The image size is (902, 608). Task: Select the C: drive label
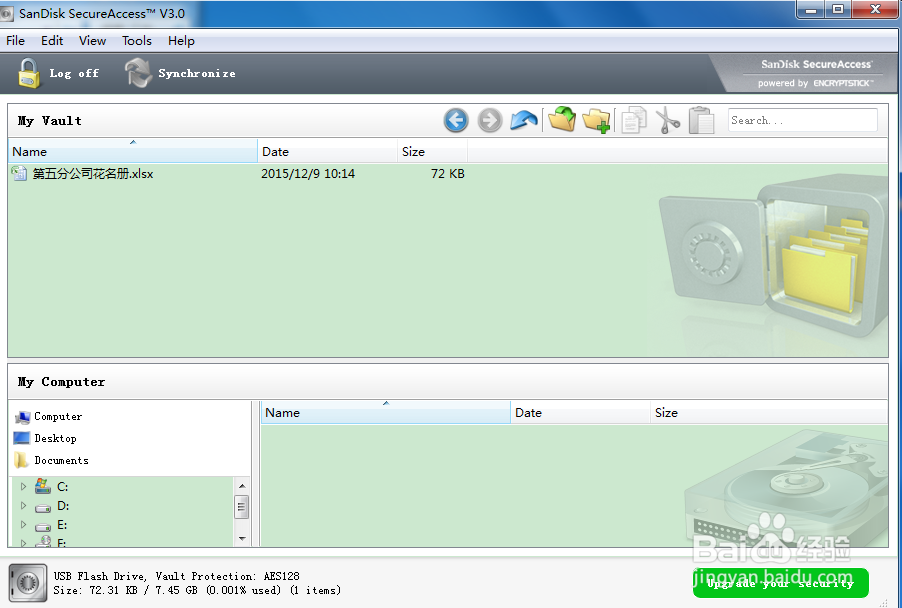tap(62, 487)
